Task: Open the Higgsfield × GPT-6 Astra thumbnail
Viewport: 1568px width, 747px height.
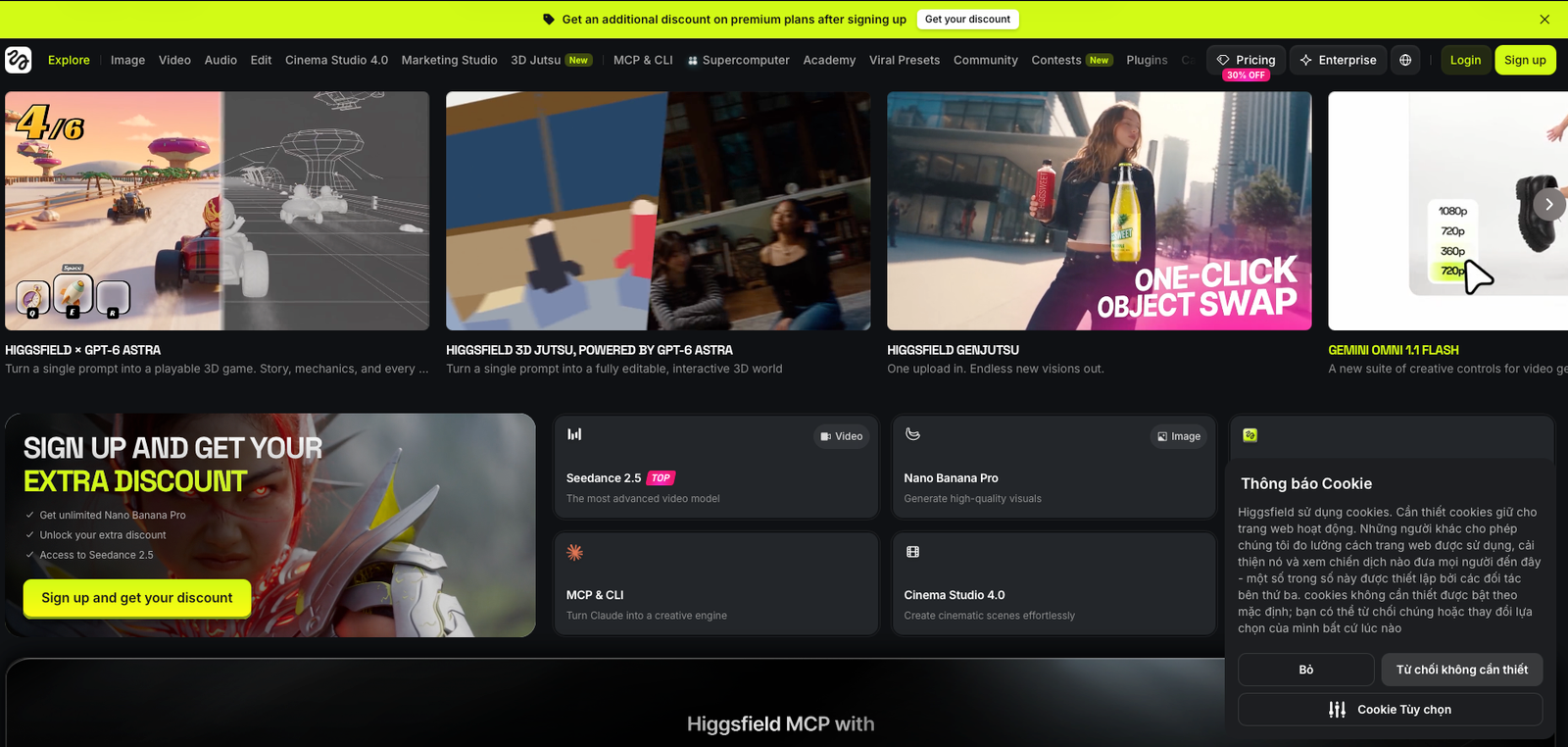Action: click(x=217, y=211)
